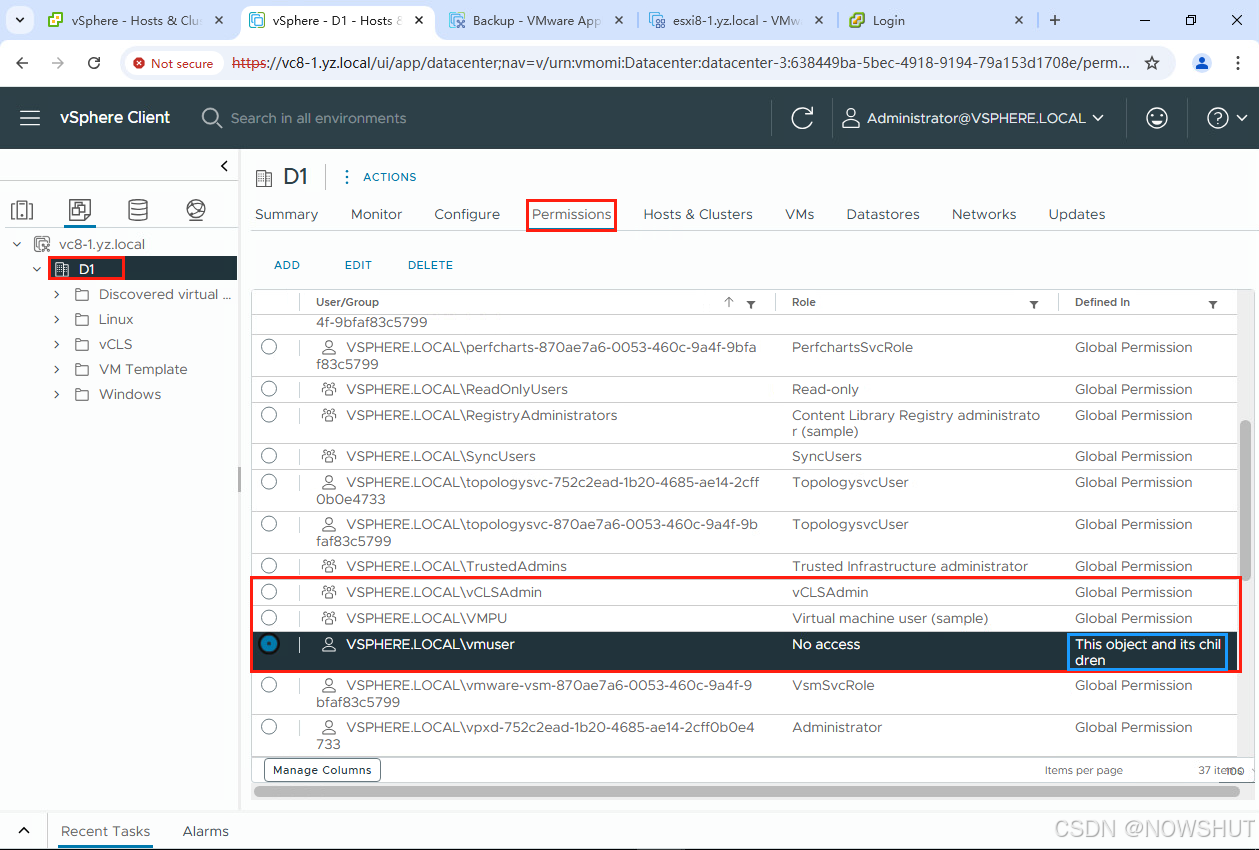The height and width of the screenshot is (850, 1259).
Task: Click the Manage Columns button
Action: [322, 770]
